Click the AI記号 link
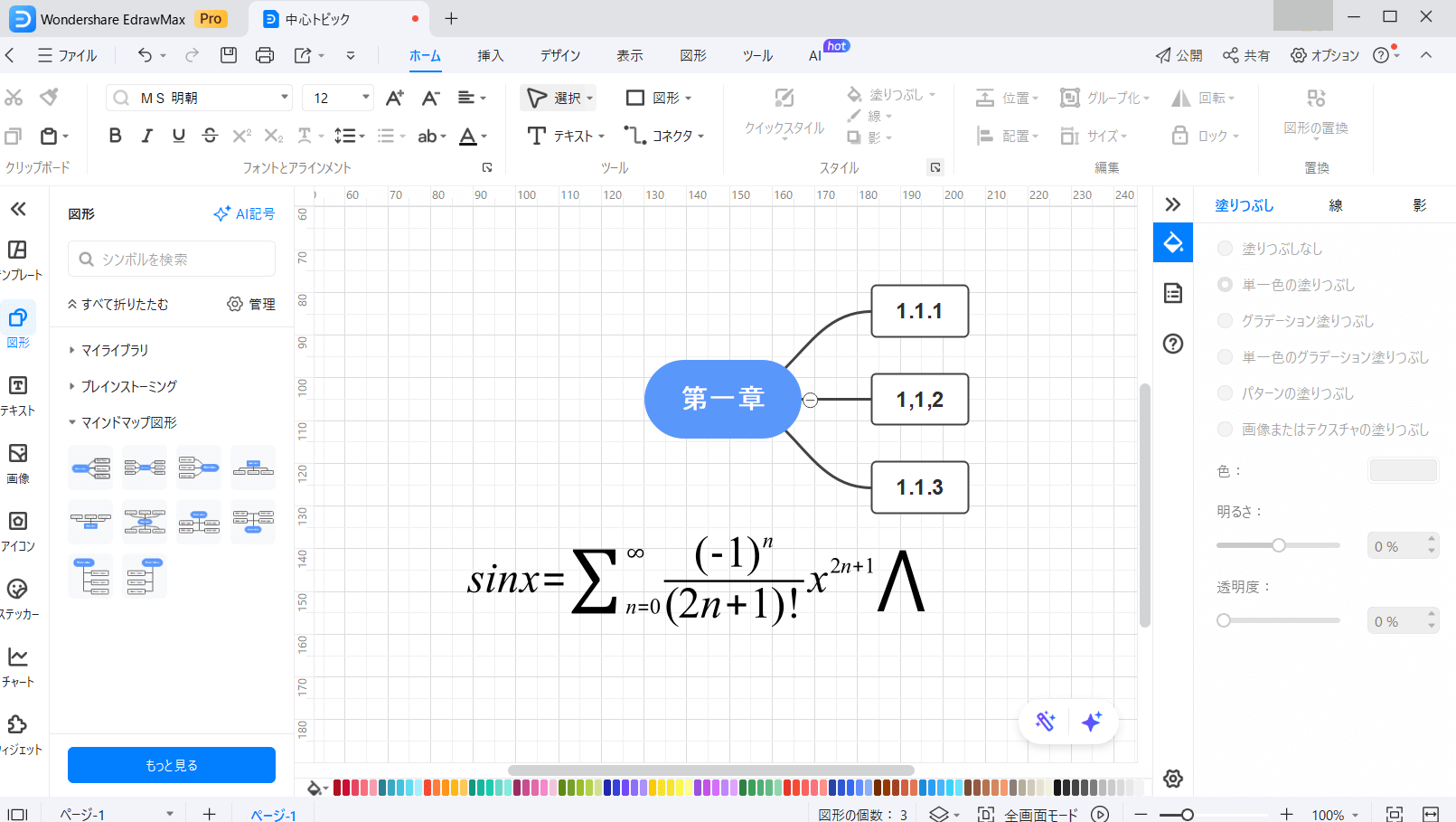 click(x=244, y=213)
